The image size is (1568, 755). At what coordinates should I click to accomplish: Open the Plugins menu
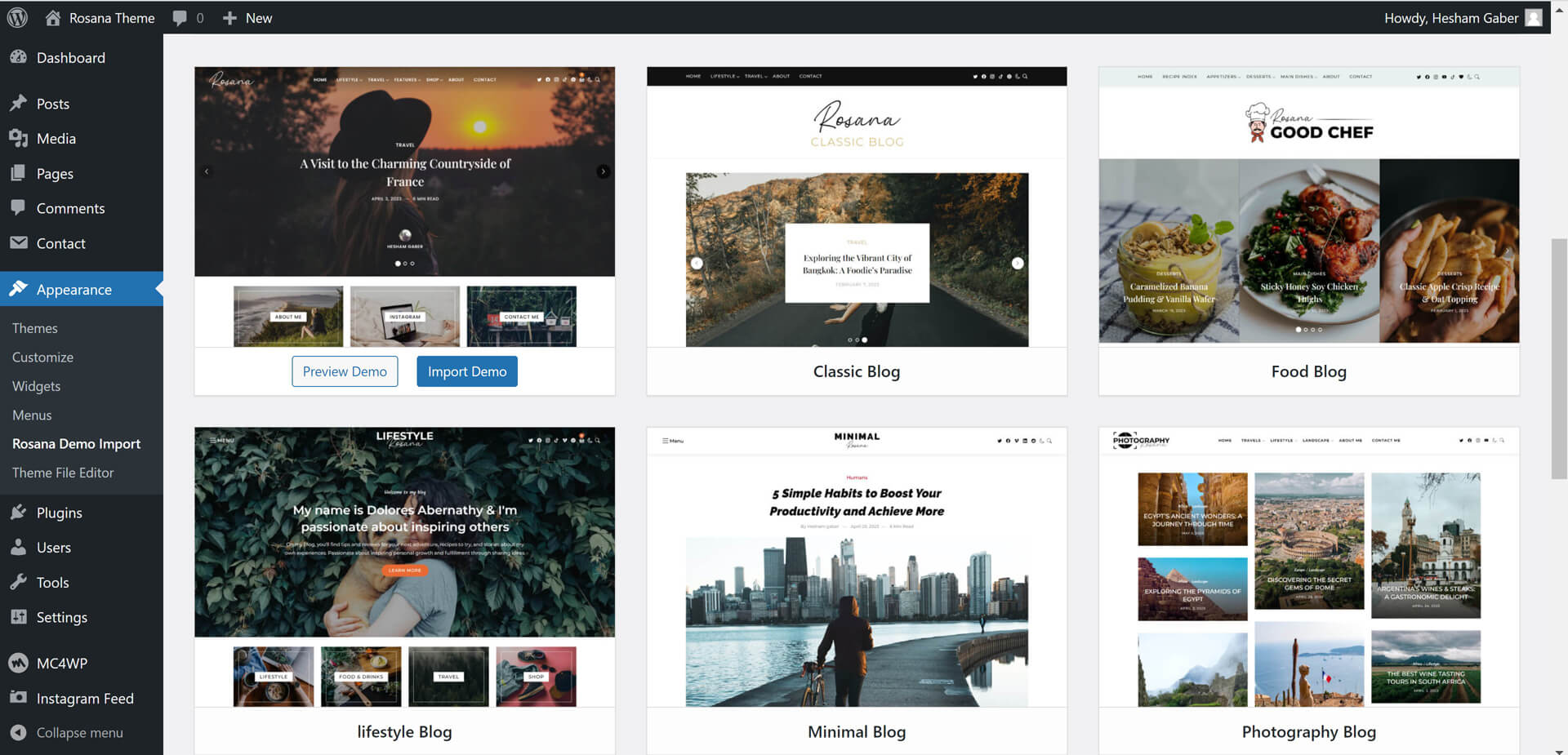tap(59, 513)
